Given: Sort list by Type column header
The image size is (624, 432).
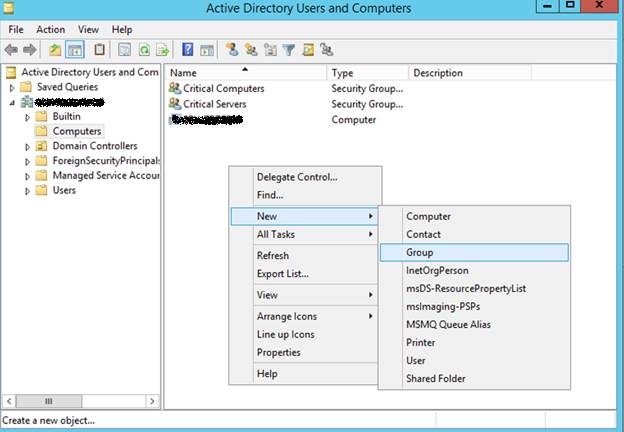Looking at the screenshot, I should [368, 73].
